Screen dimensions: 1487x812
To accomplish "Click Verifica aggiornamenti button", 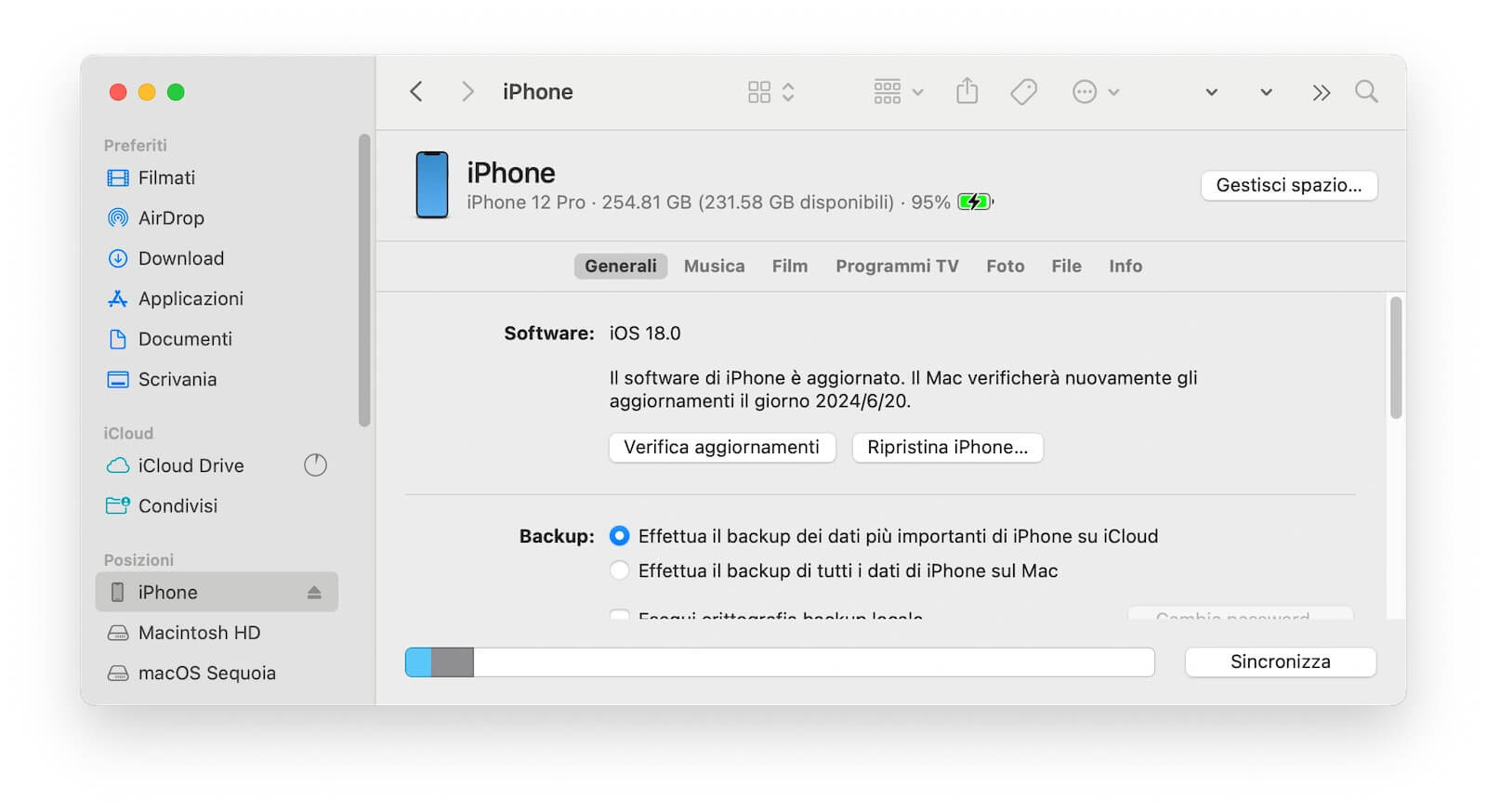I will coord(722,447).
